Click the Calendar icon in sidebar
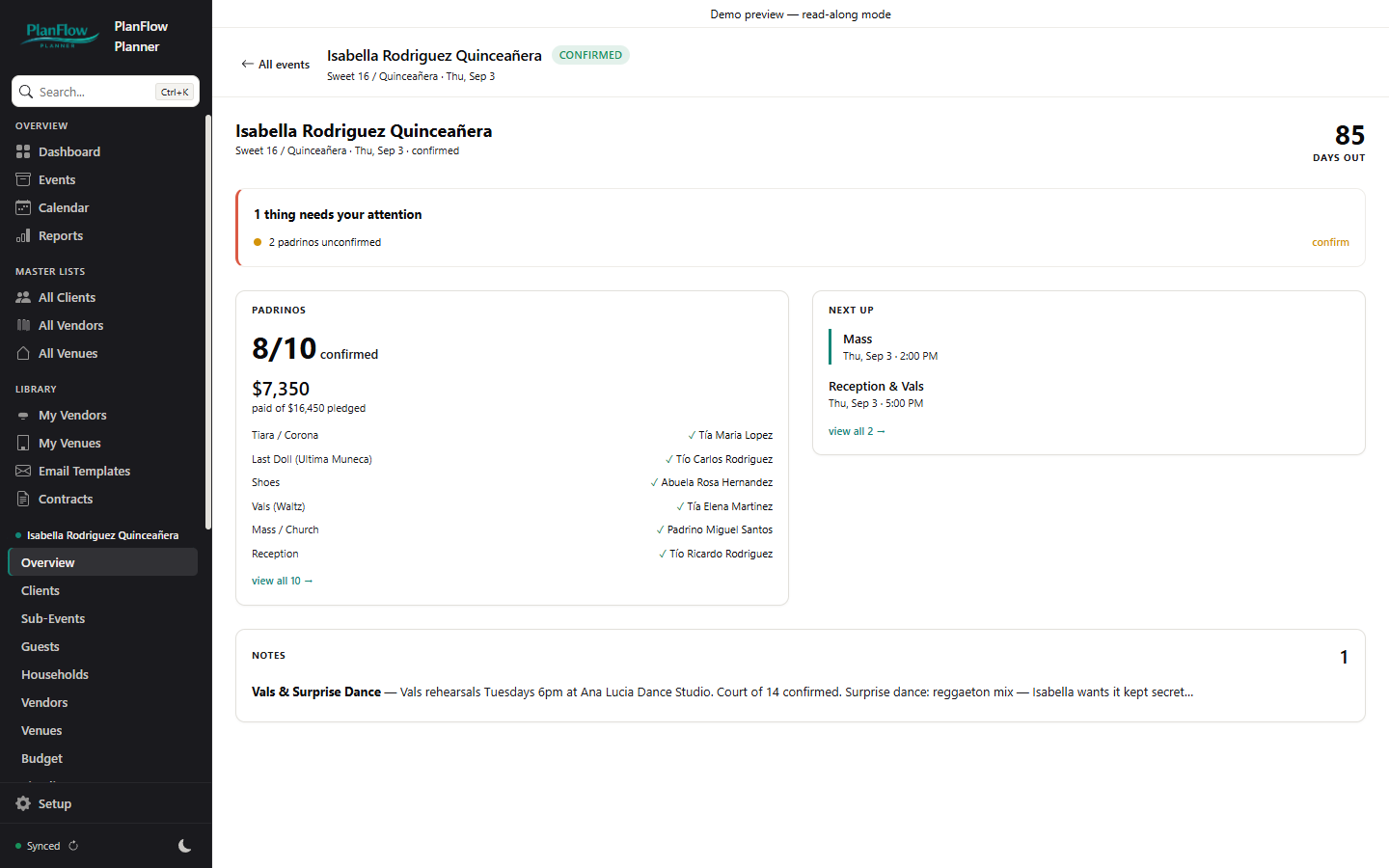Viewport: 1389px width, 868px height. [23, 207]
